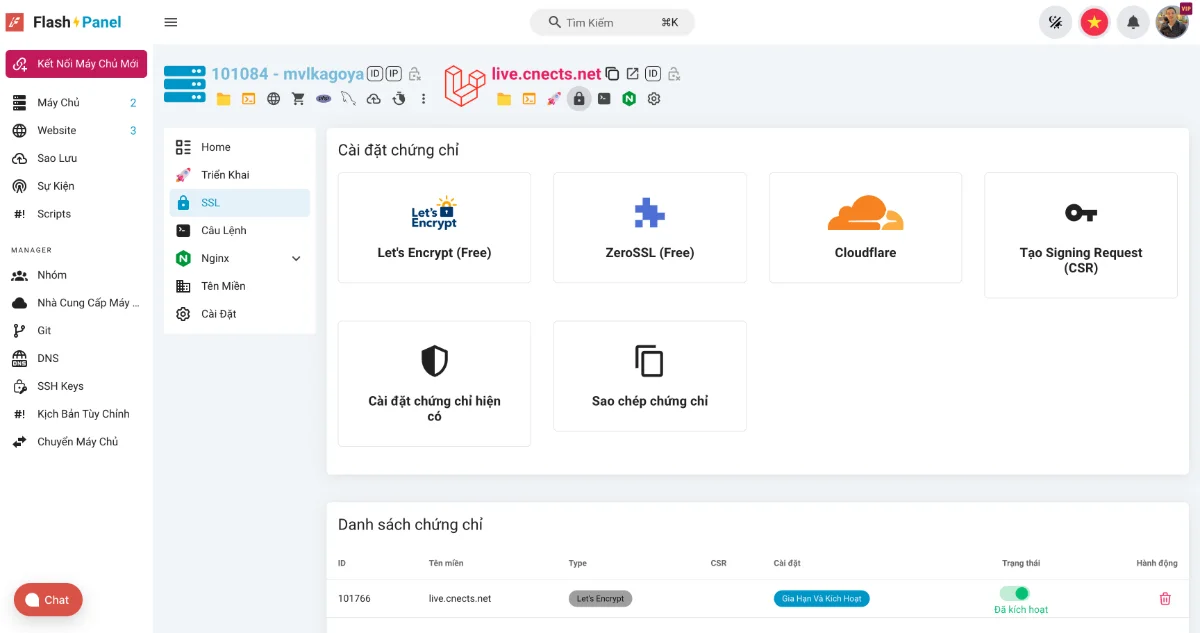Collapse the sidebar using the hamburger icon
1200x633 pixels.
coord(170,21)
